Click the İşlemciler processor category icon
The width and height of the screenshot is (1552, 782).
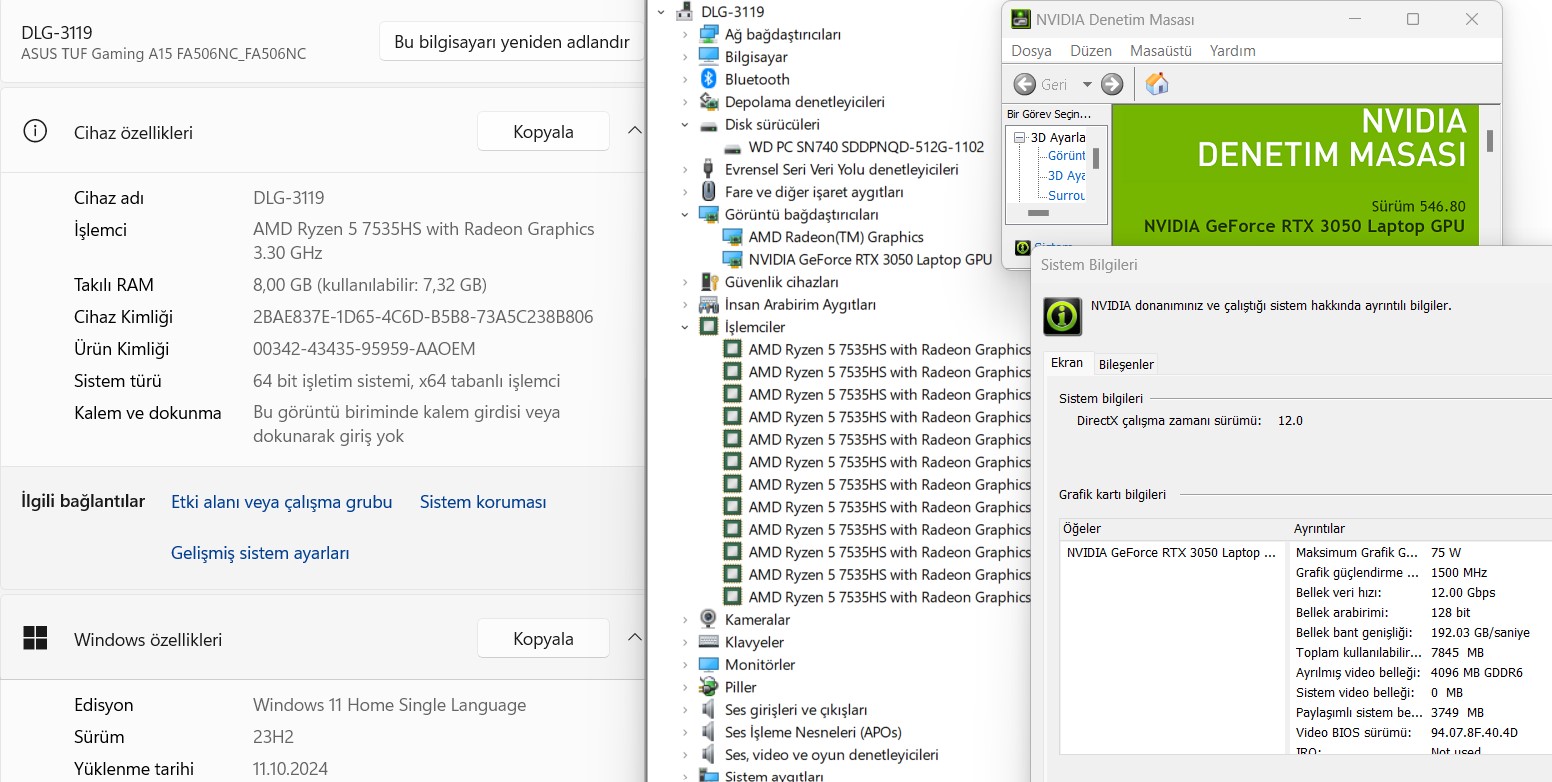pyautogui.click(x=709, y=327)
